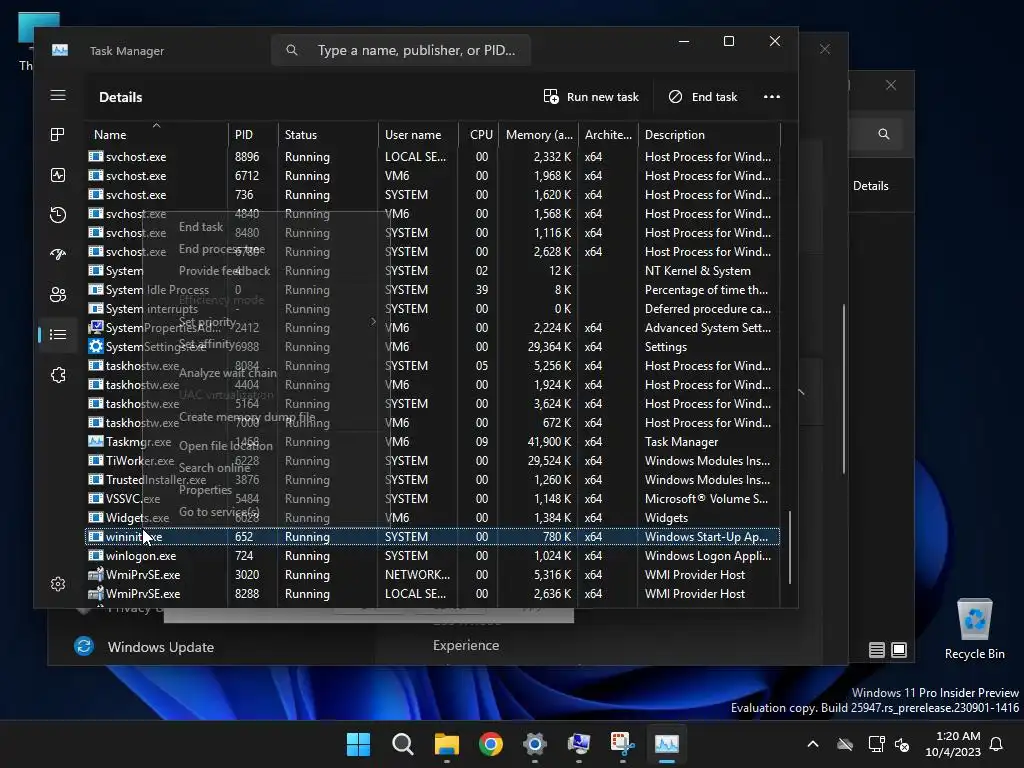Sort by the Memory column header
The width and height of the screenshot is (1024, 768).
(538, 135)
